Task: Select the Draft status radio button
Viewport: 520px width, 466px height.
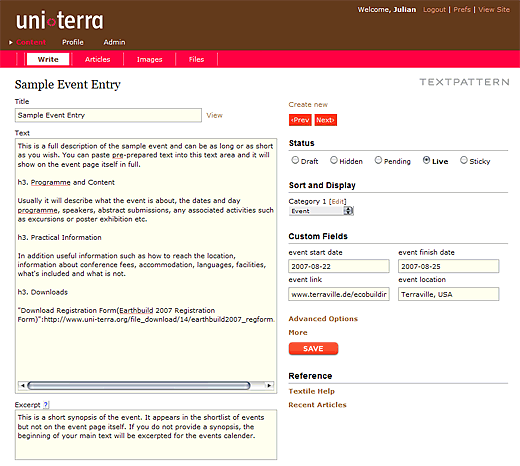Action: pyautogui.click(x=295, y=160)
